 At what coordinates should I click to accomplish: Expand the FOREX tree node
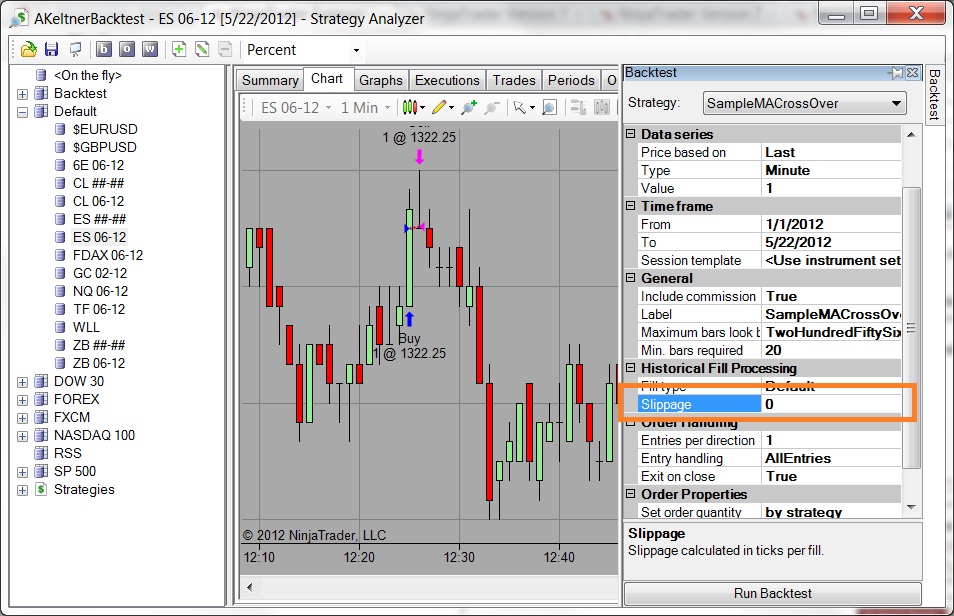[x=23, y=401]
